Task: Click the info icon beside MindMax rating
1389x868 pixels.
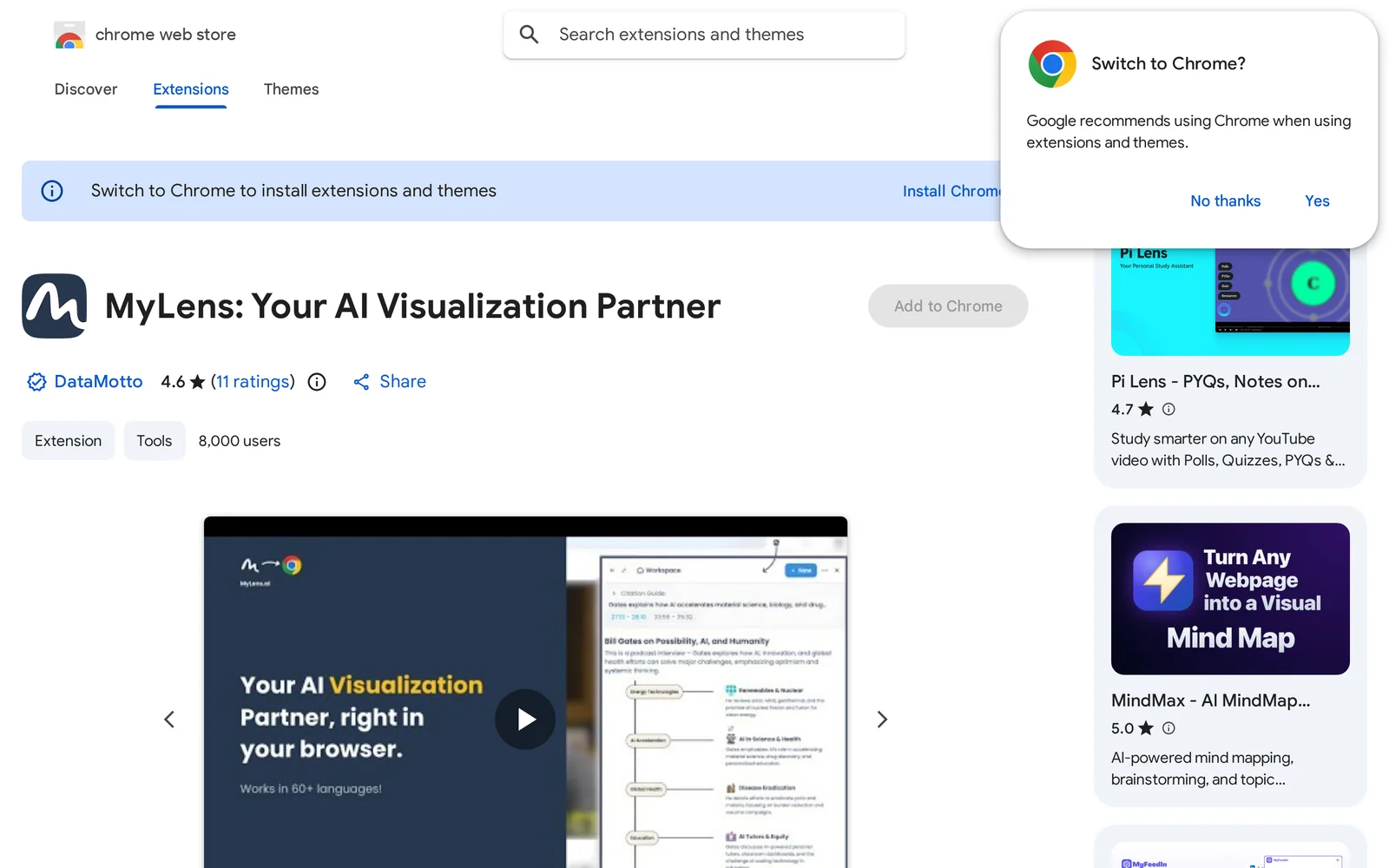Action: (x=1168, y=728)
